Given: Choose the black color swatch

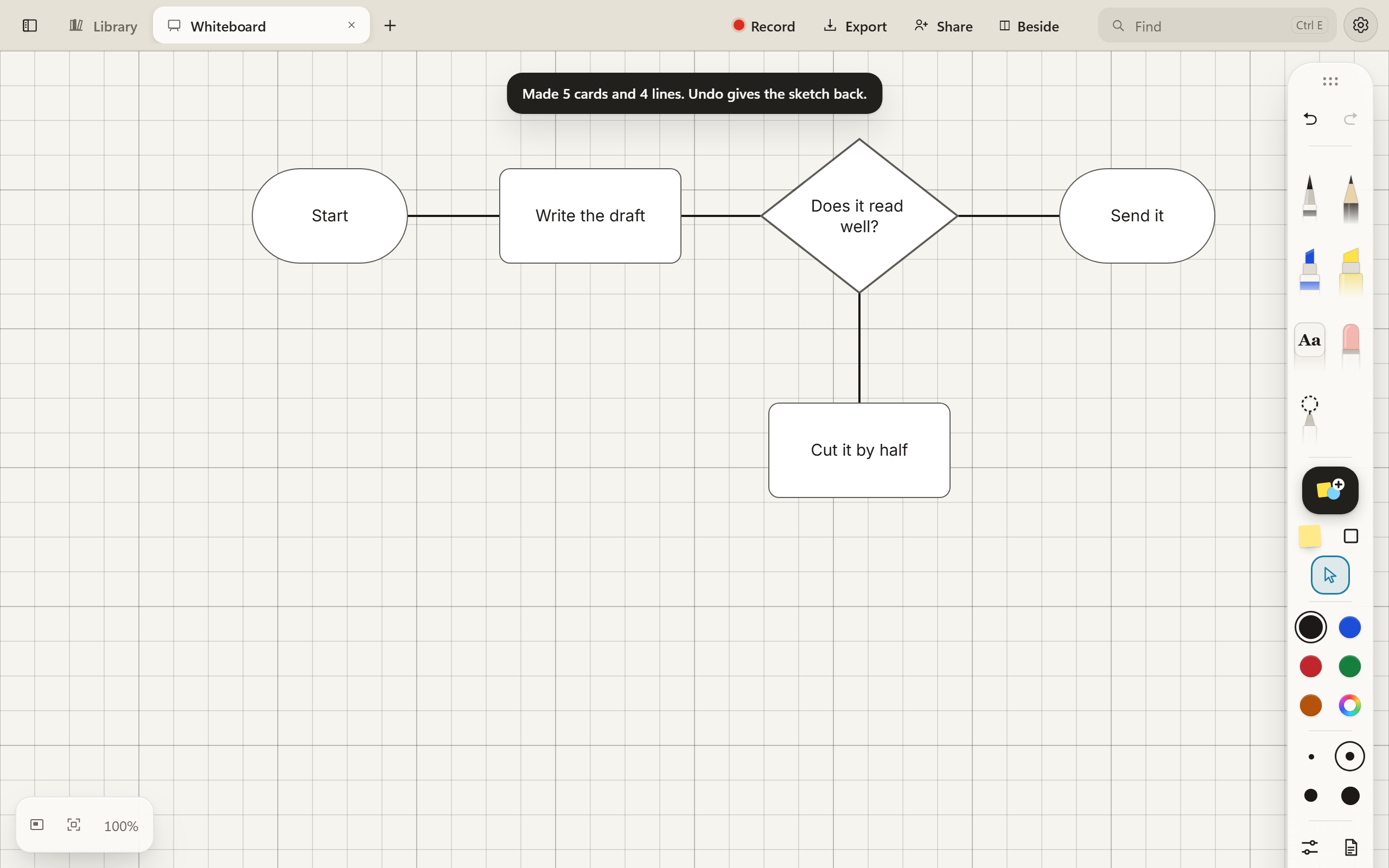Looking at the screenshot, I should (1310, 627).
